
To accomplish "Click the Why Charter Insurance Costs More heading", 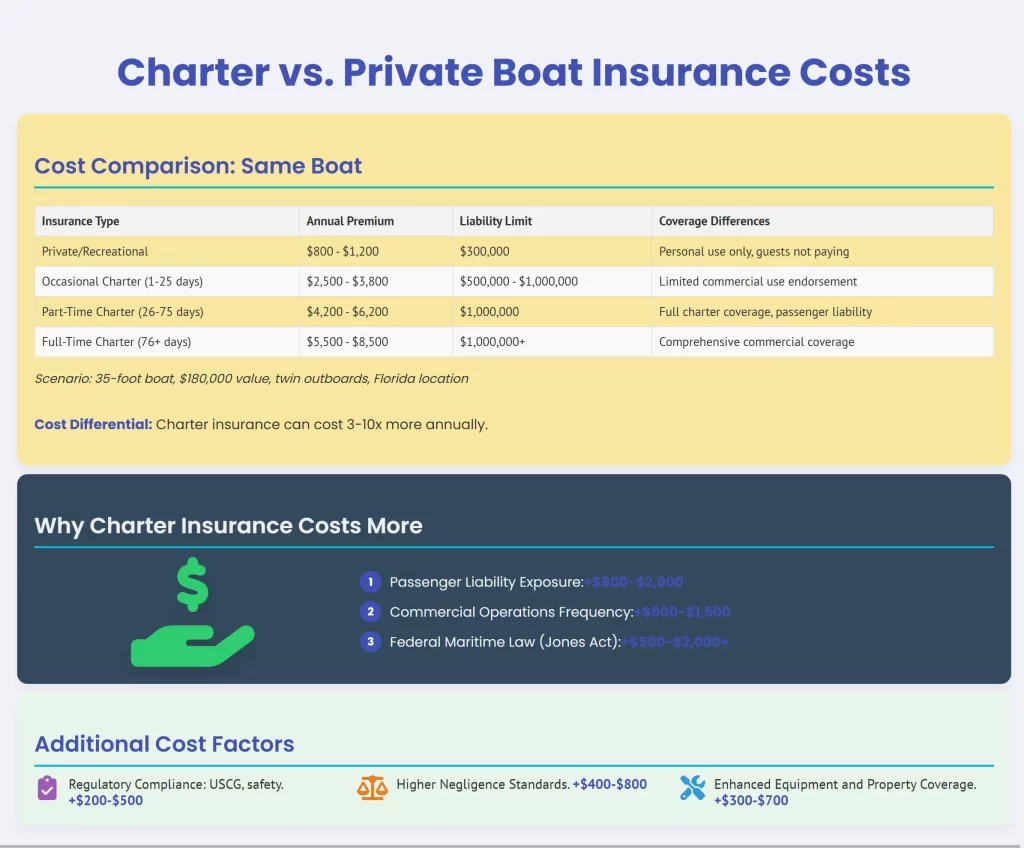I will point(228,526).
